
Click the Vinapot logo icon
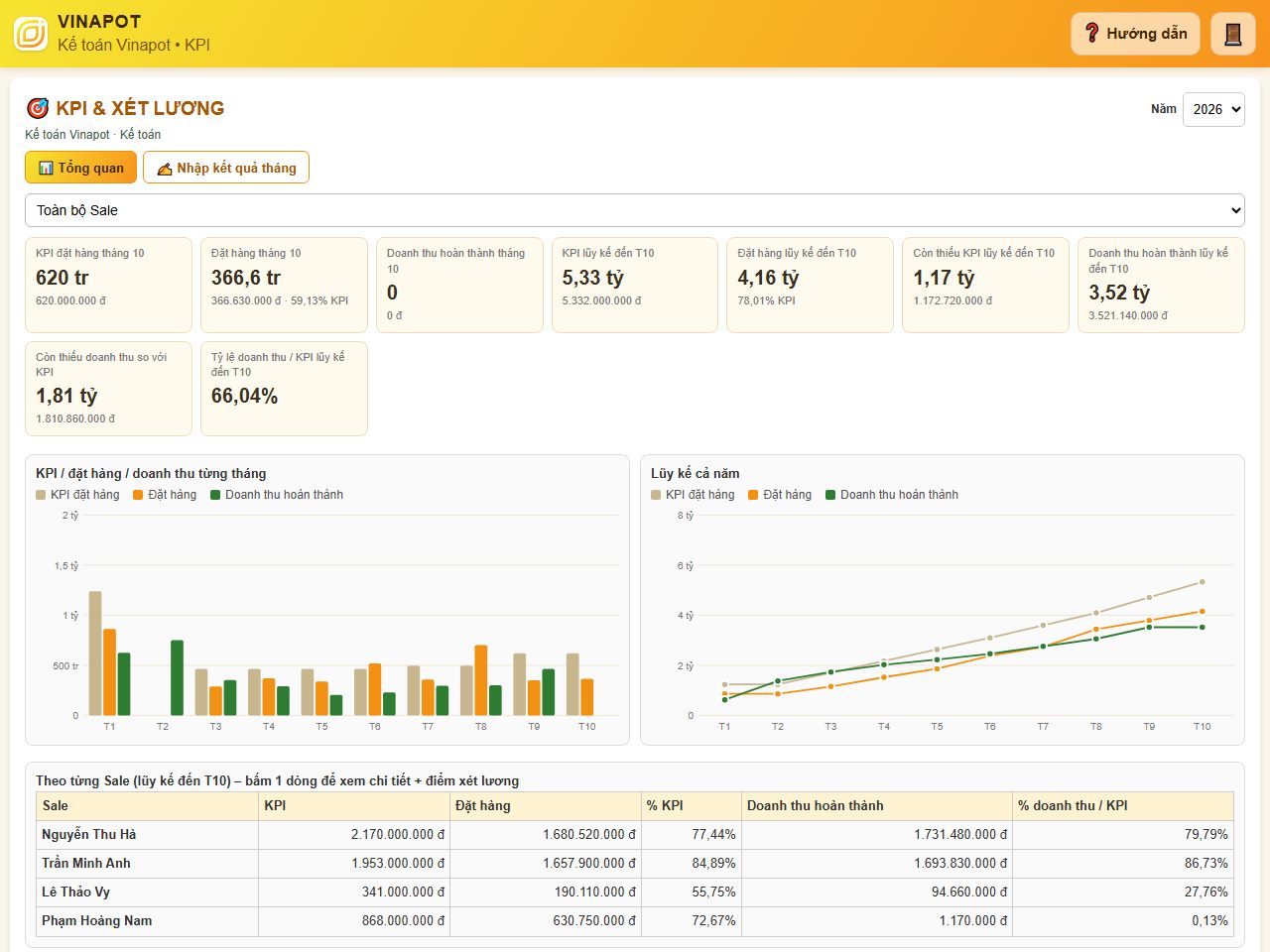click(x=31, y=34)
